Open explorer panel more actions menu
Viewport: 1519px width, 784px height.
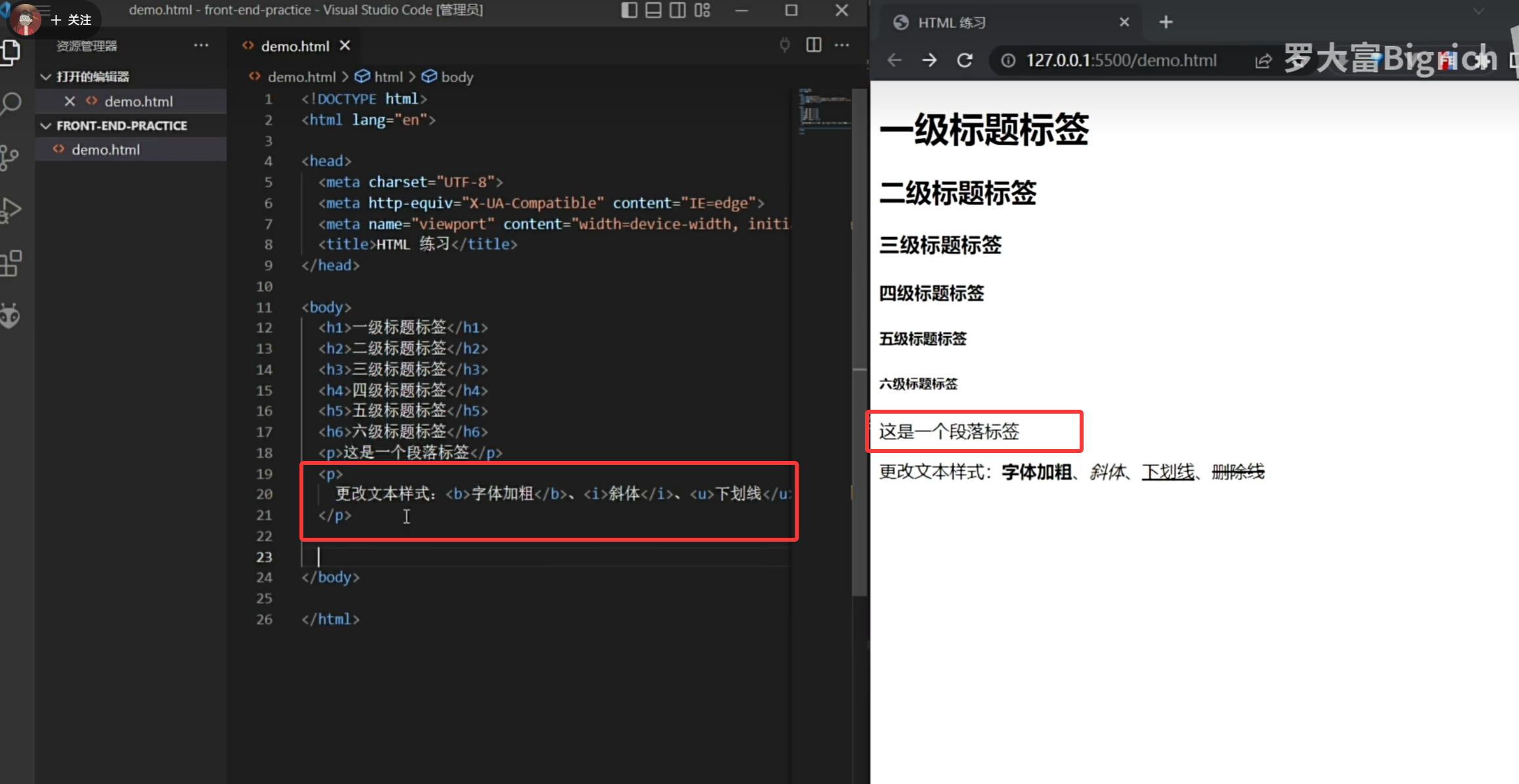pos(201,45)
